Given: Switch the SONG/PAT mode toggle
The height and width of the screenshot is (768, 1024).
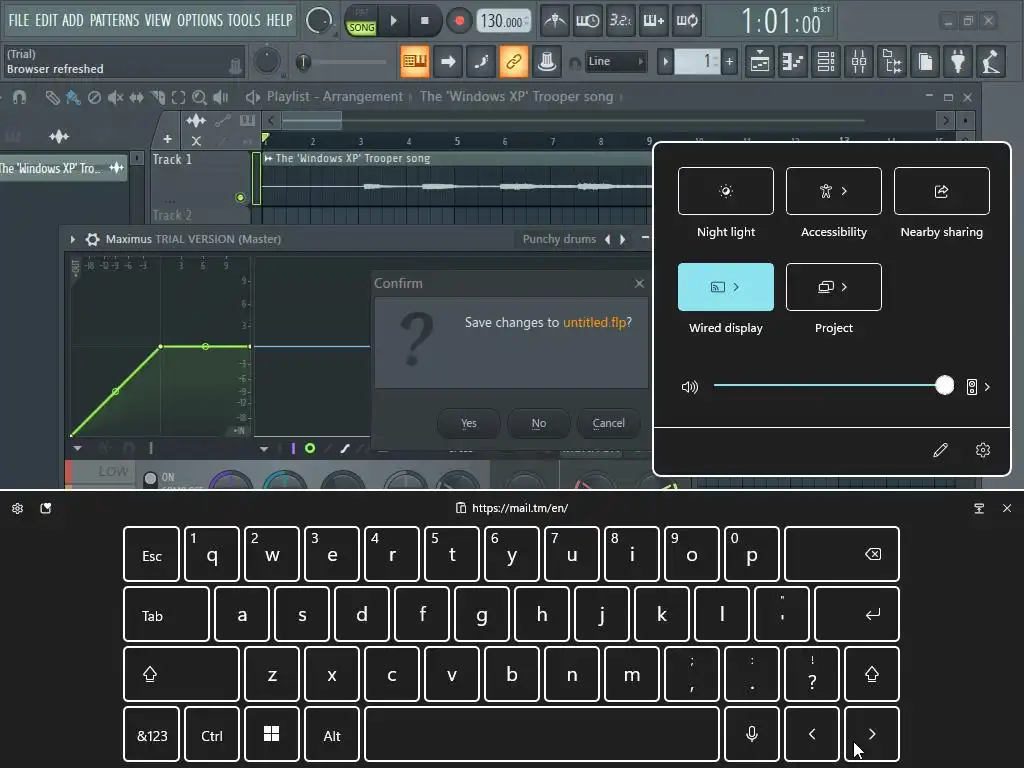Looking at the screenshot, I should click(361, 21).
